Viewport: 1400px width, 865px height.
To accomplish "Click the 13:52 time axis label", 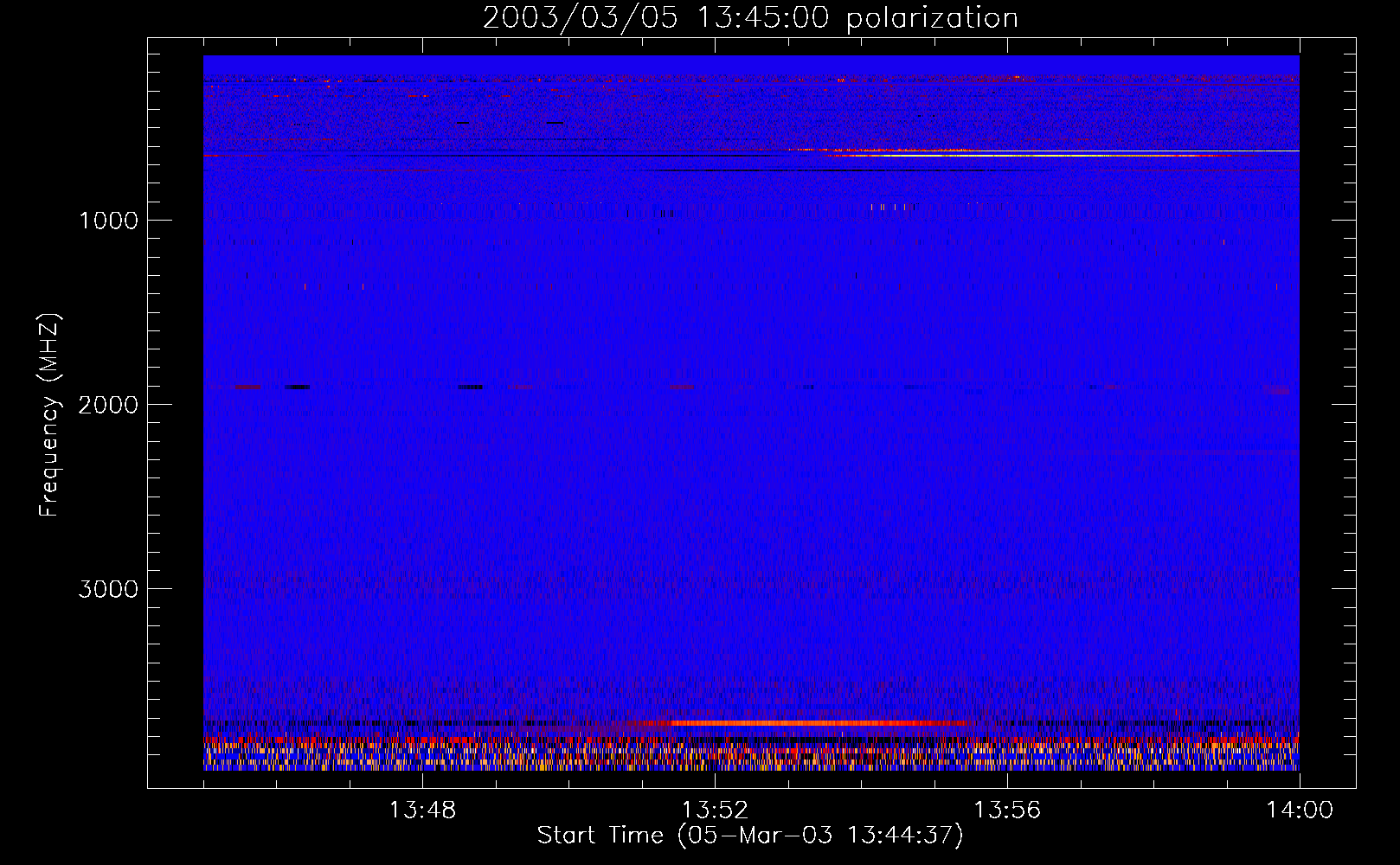I will point(715,811).
